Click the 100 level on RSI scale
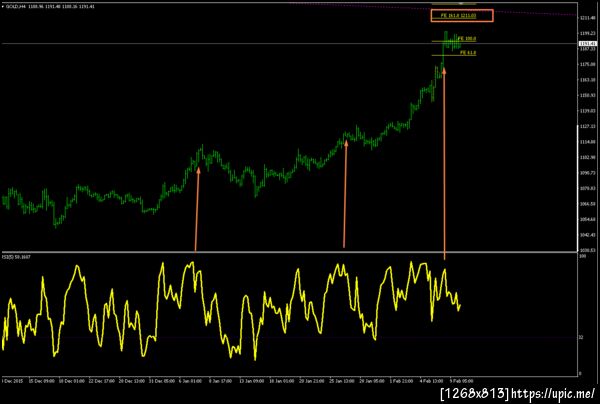The width and height of the screenshot is (600, 404). coord(583,256)
